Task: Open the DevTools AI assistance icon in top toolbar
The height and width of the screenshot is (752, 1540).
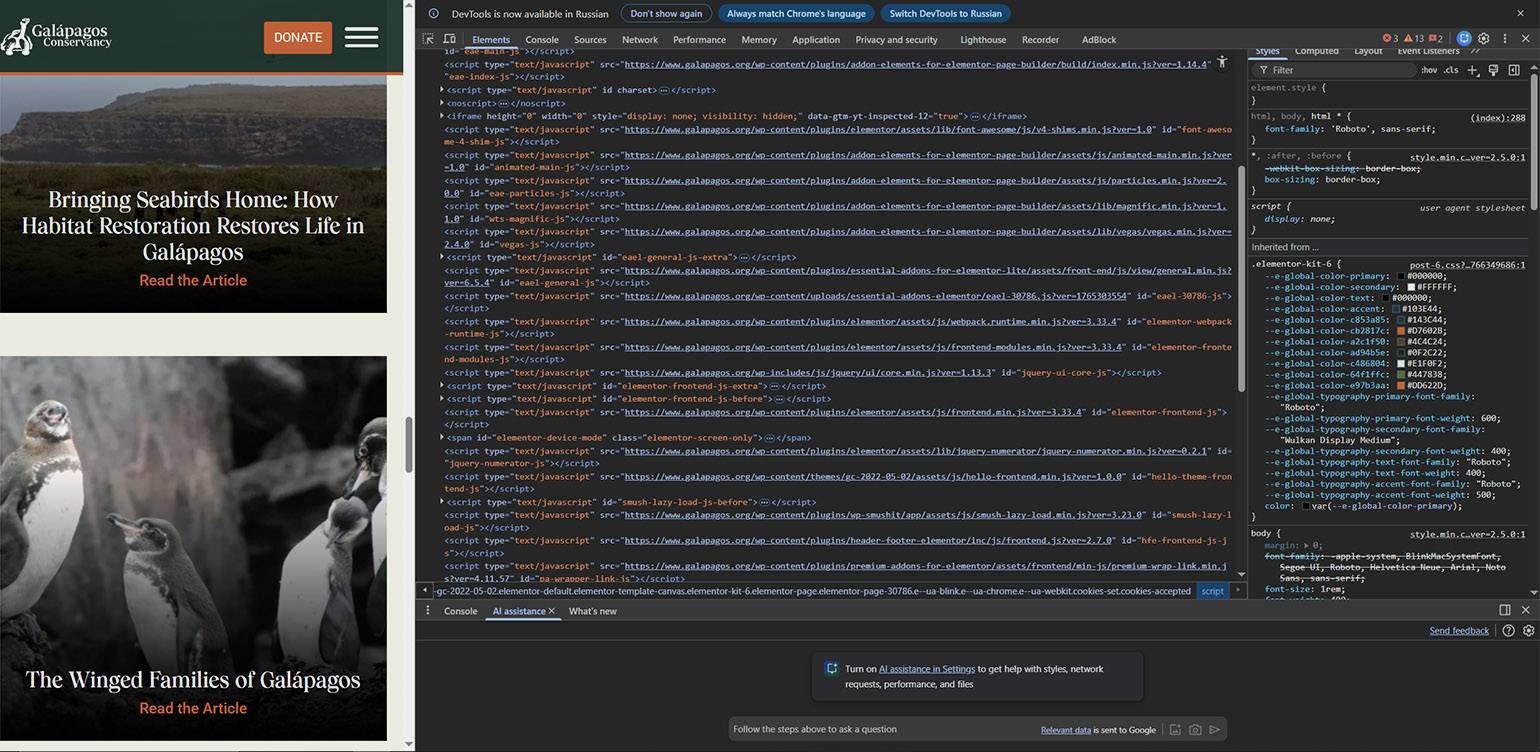Action: pos(1464,39)
